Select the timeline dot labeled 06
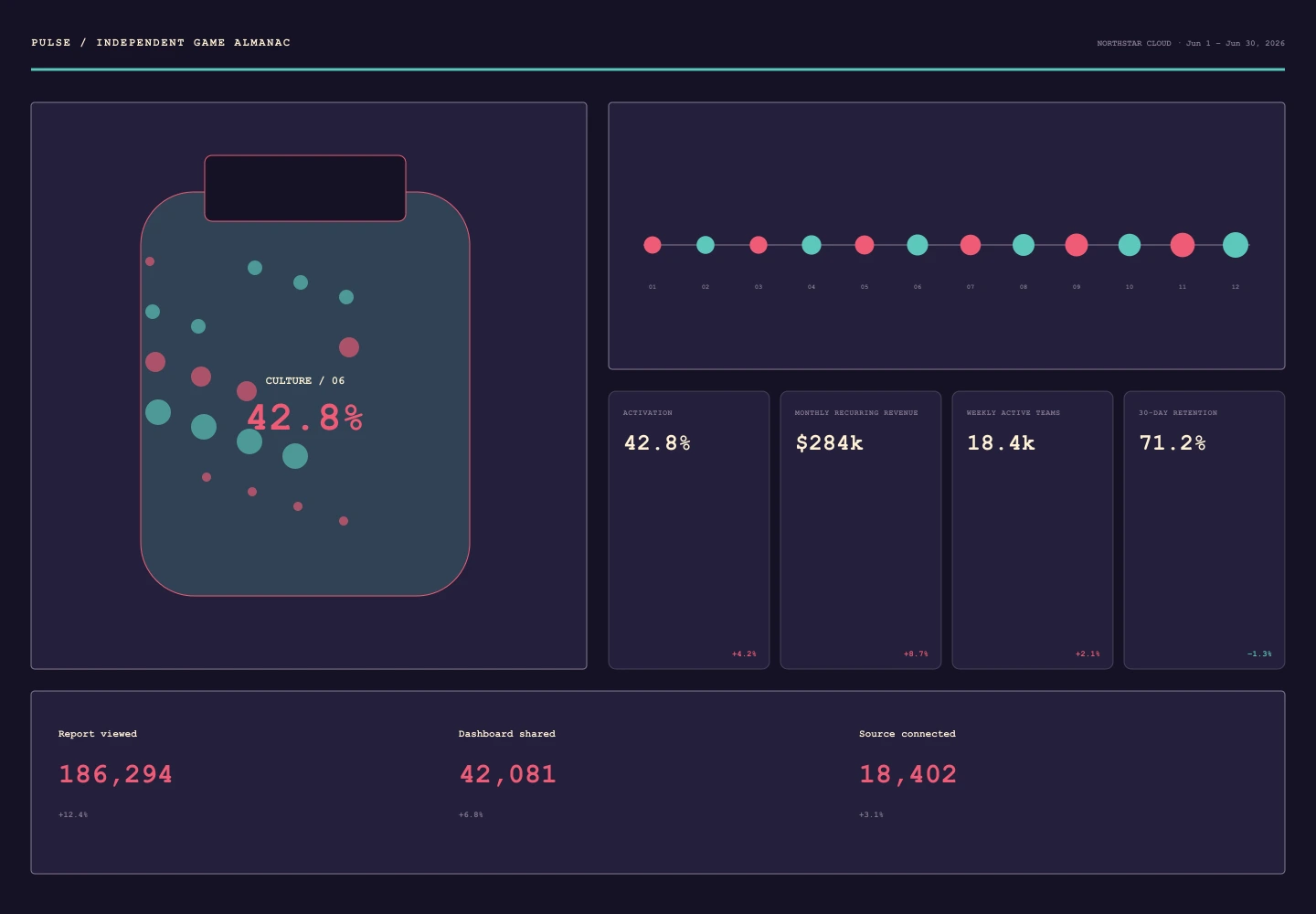 click(918, 245)
